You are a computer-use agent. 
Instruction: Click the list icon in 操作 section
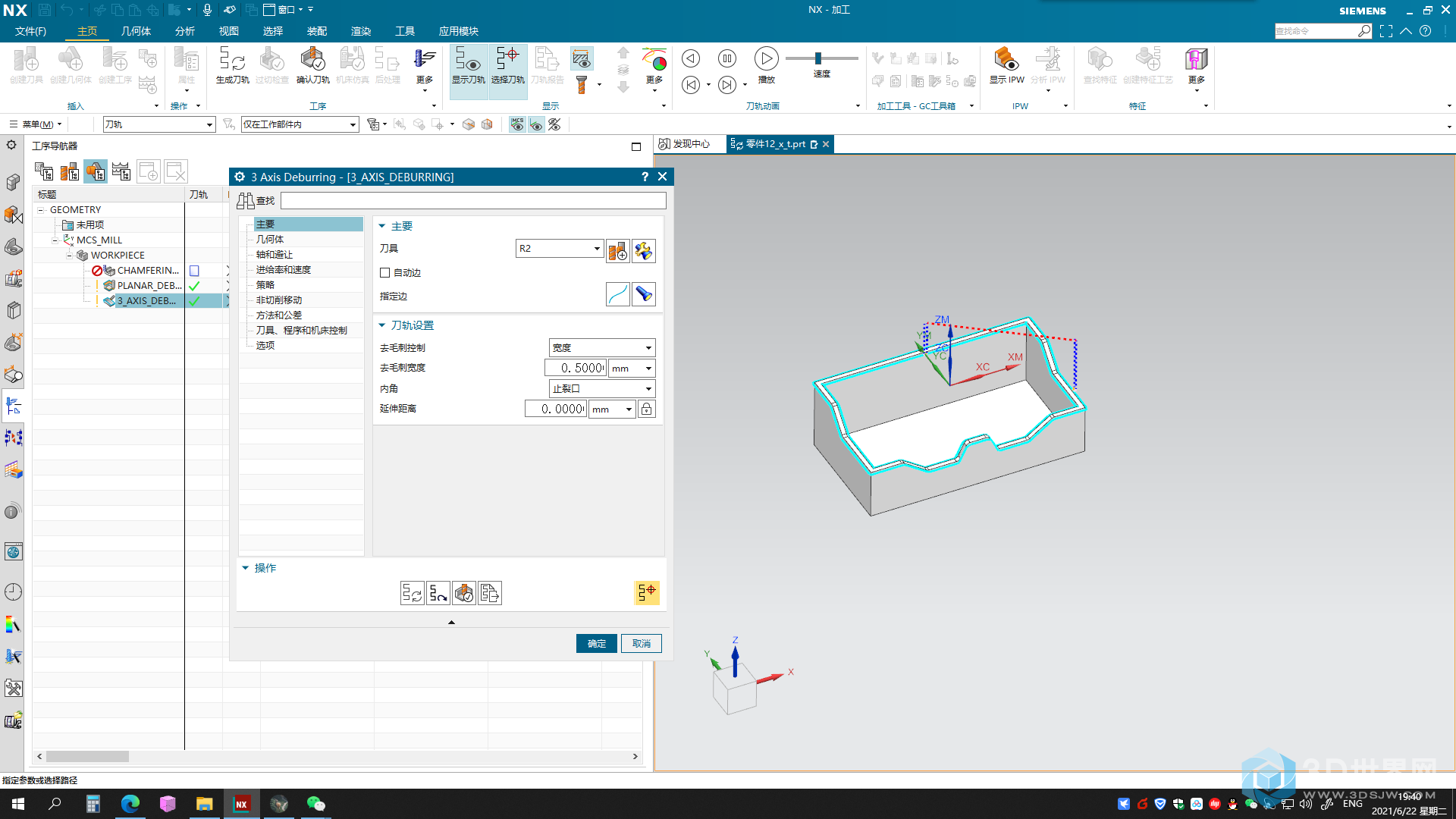[x=489, y=593]
